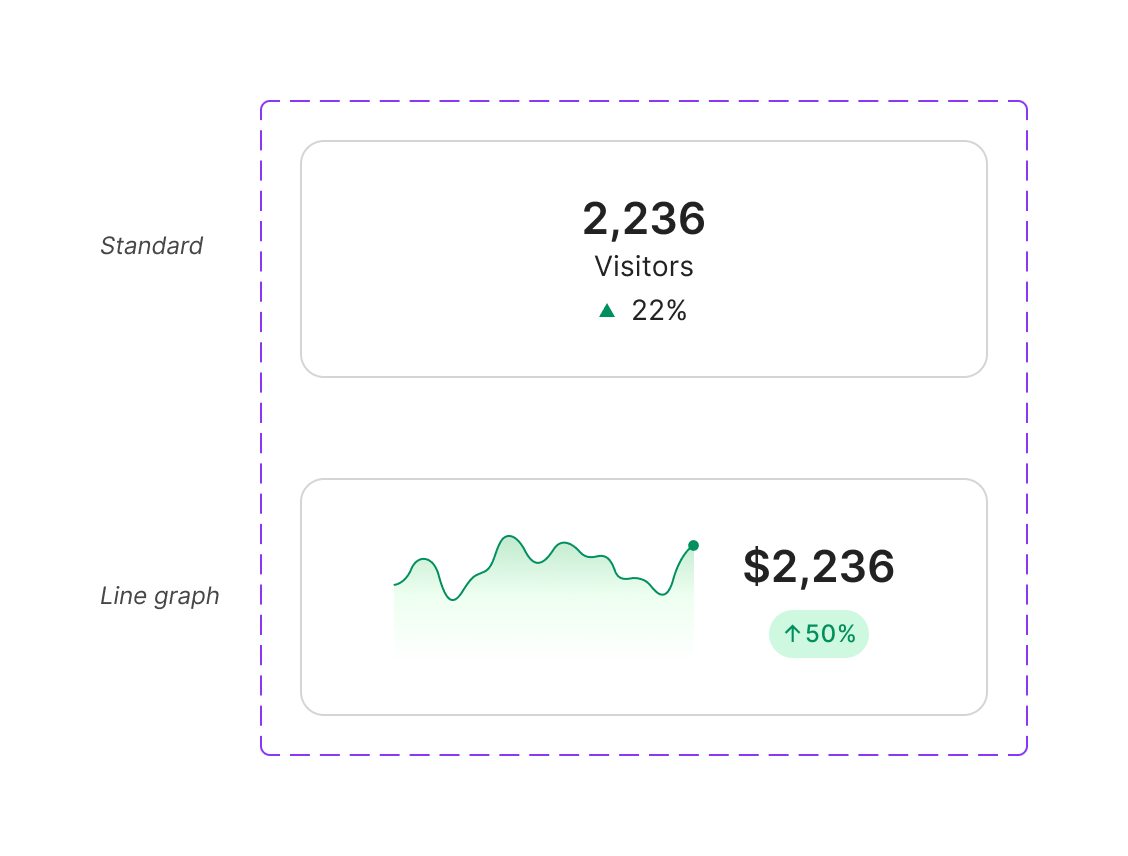Click the left start of the line graph

tap(395, 585)
